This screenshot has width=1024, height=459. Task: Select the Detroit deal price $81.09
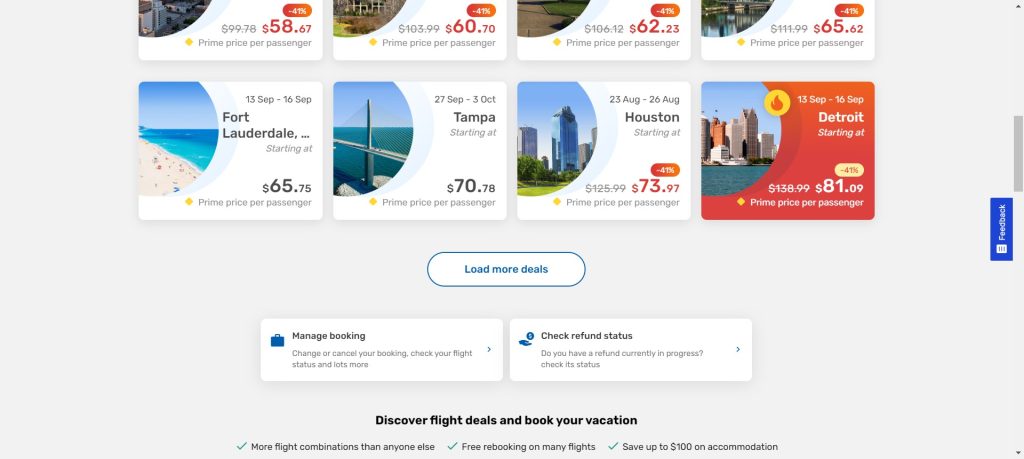click(x=840, y=187)
